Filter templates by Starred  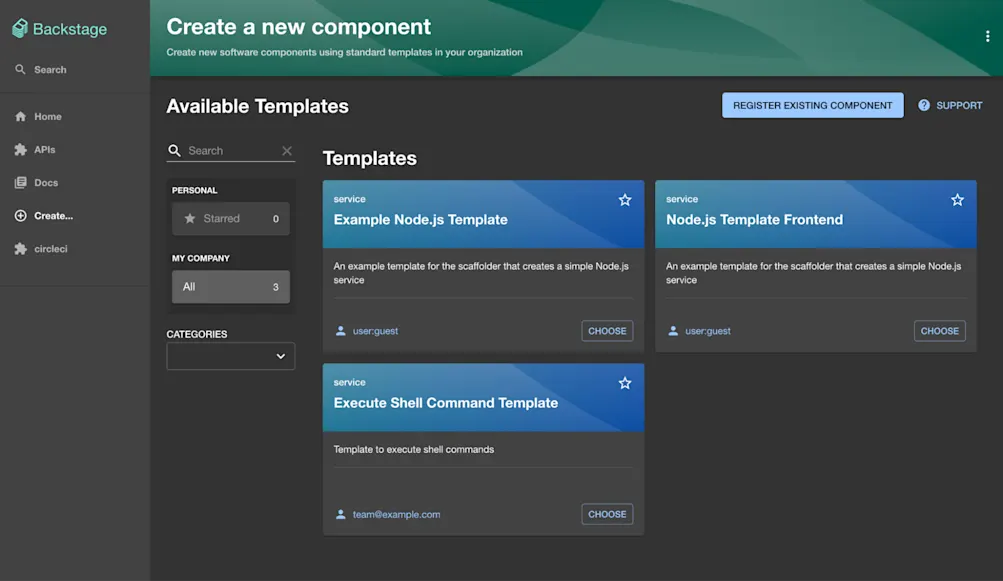(230, 219)
